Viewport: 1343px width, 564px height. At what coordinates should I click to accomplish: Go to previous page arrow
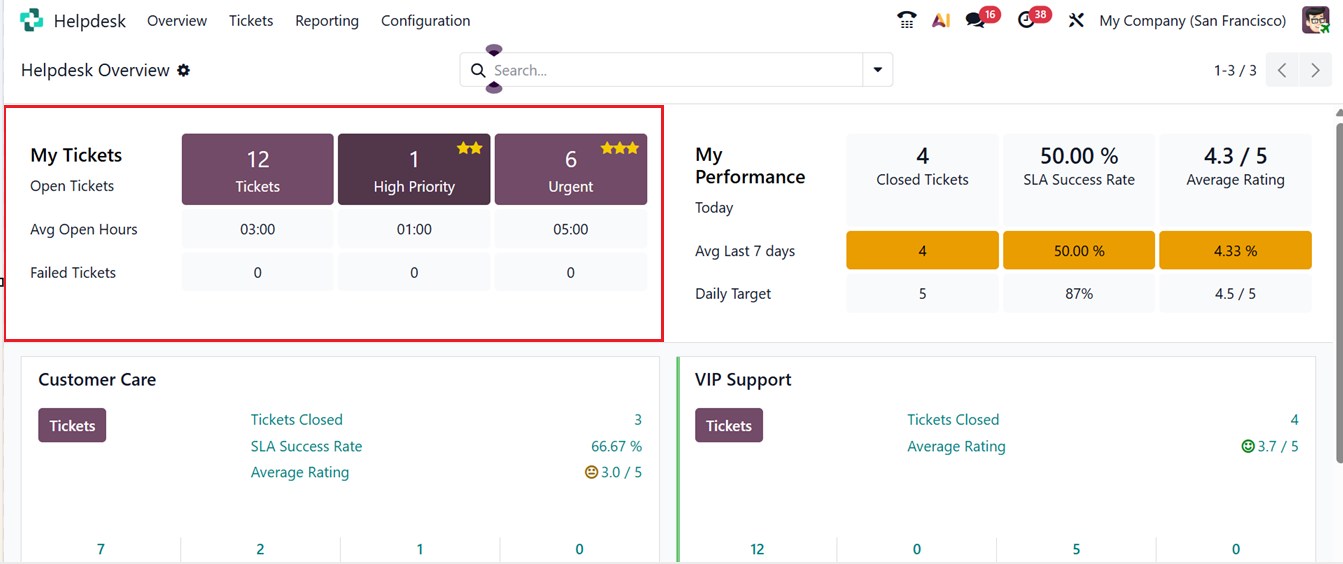click(1282, 70)
